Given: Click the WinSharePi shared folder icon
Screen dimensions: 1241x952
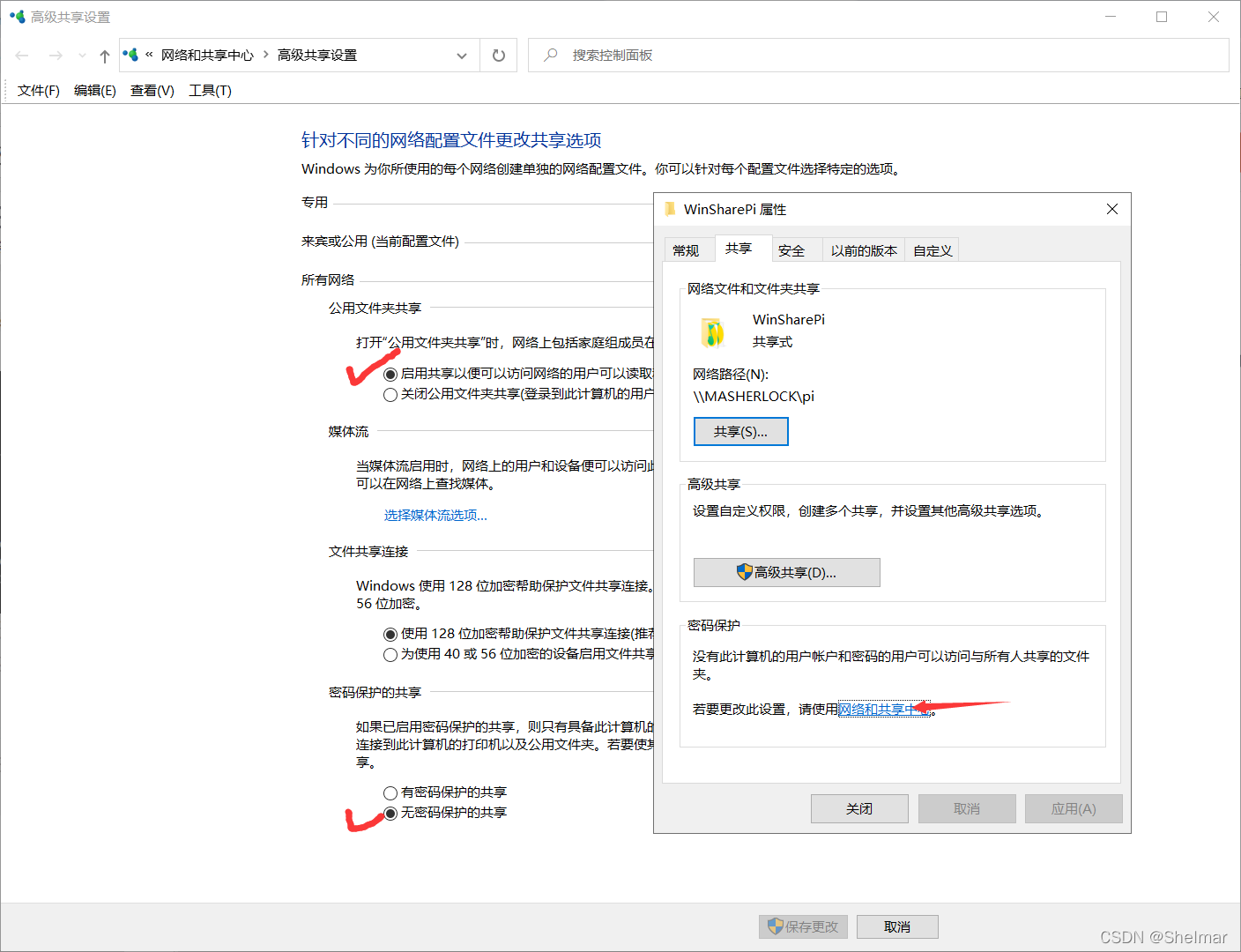Looking at the screenshot, I should (x=712, y=332).
